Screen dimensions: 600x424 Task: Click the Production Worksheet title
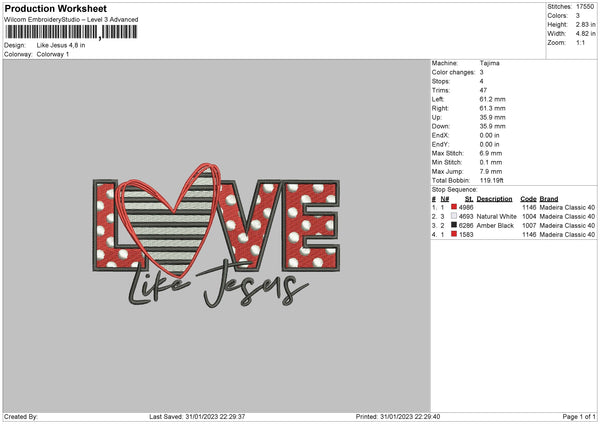(x=55, y=8)
